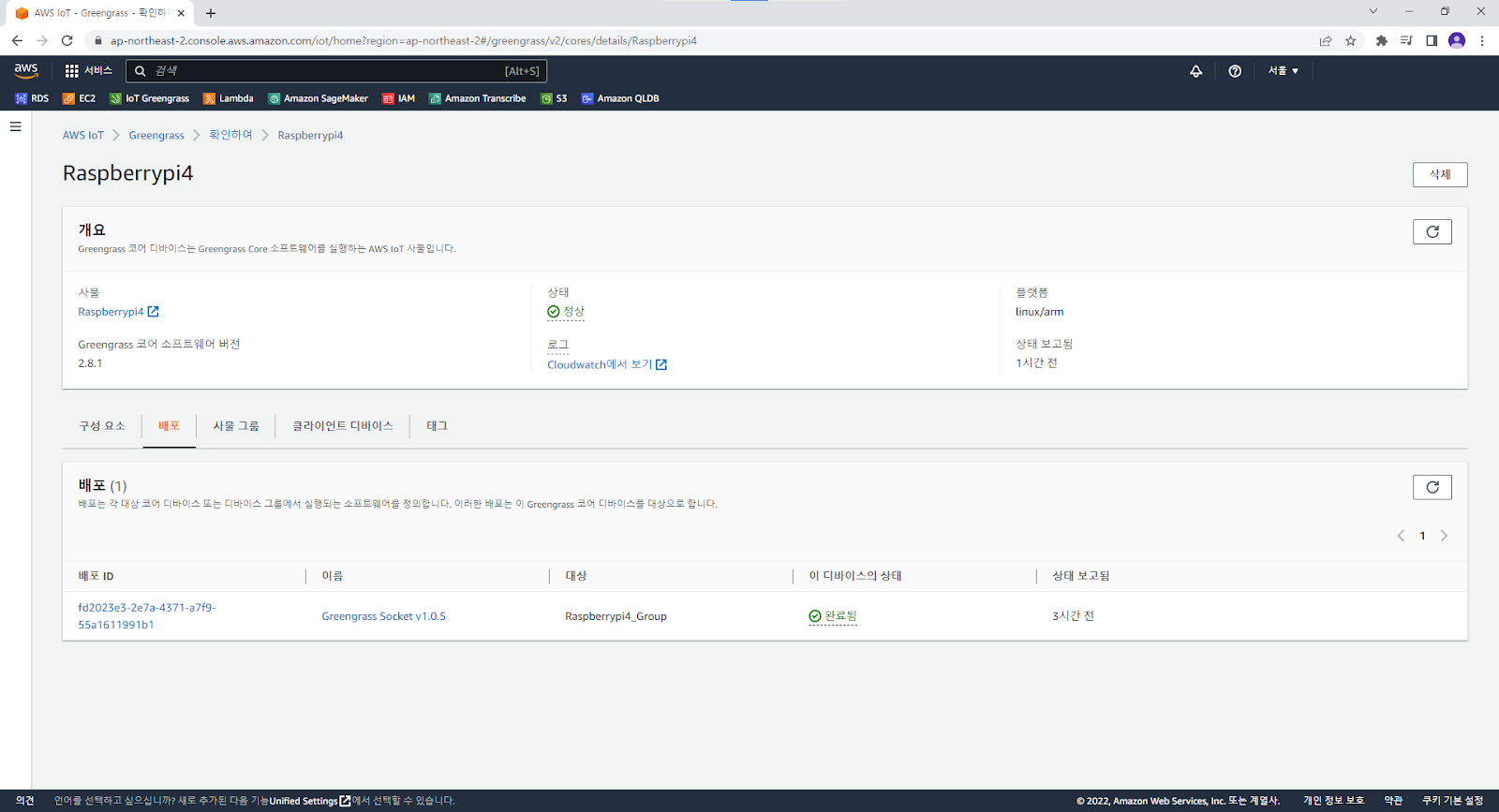Open Greengrass Socket v1.0.5 deployment
The image size is (1499, 812).
pos(384,616)
